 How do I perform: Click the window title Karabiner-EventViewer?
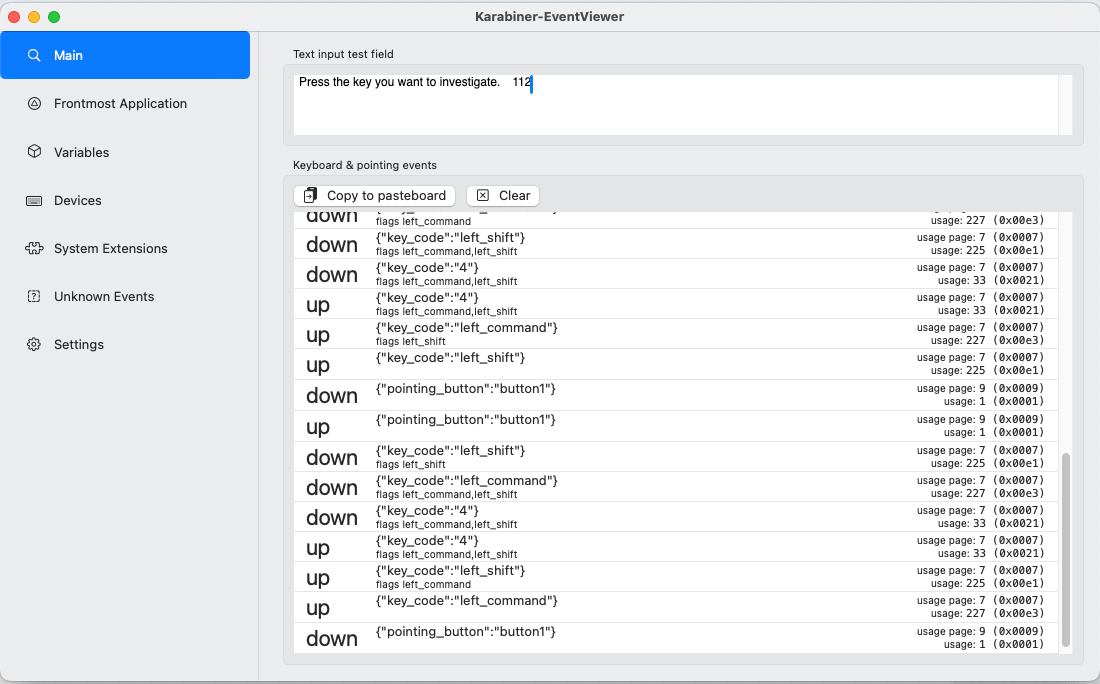[549, 17]
